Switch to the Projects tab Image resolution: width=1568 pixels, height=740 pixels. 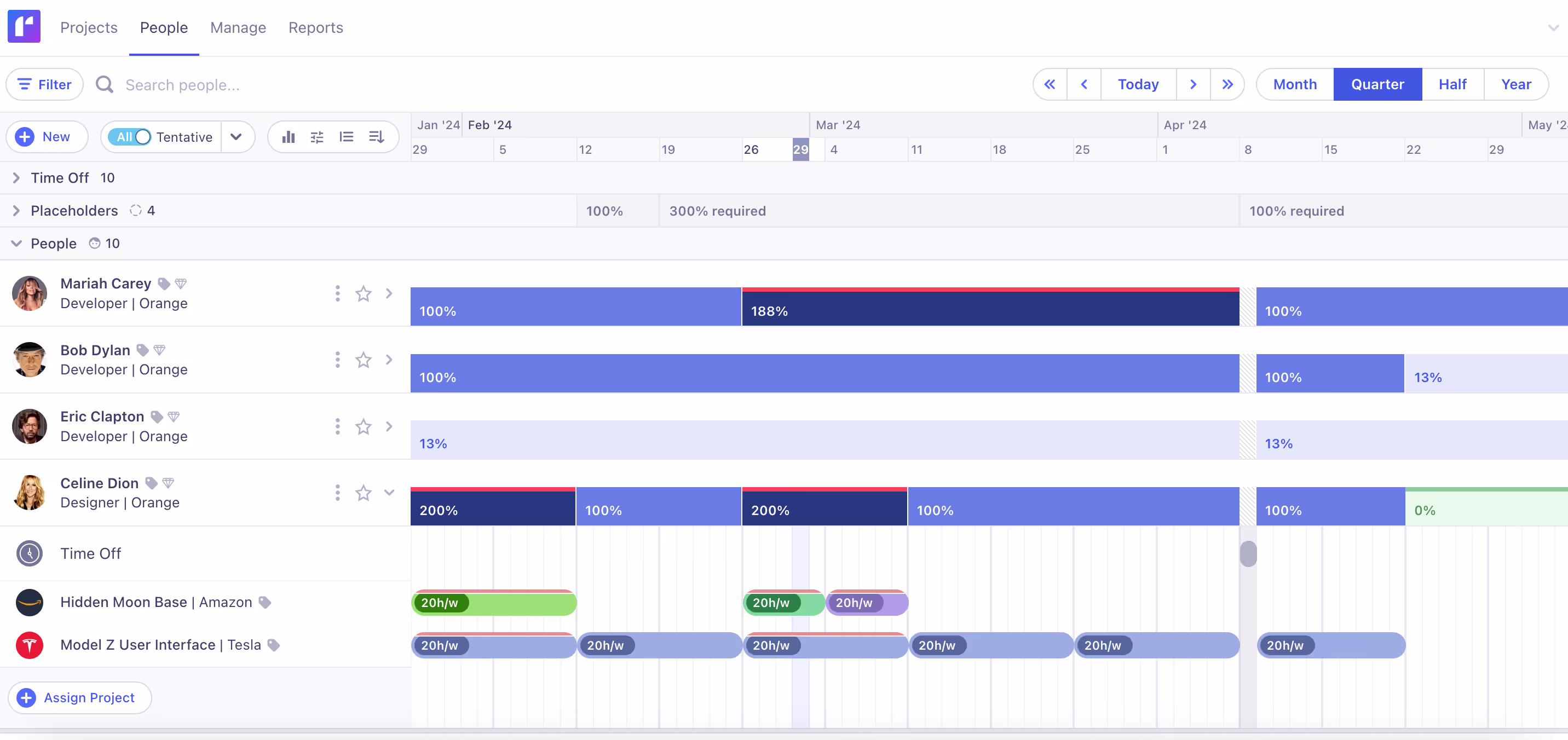pos(89,27)
